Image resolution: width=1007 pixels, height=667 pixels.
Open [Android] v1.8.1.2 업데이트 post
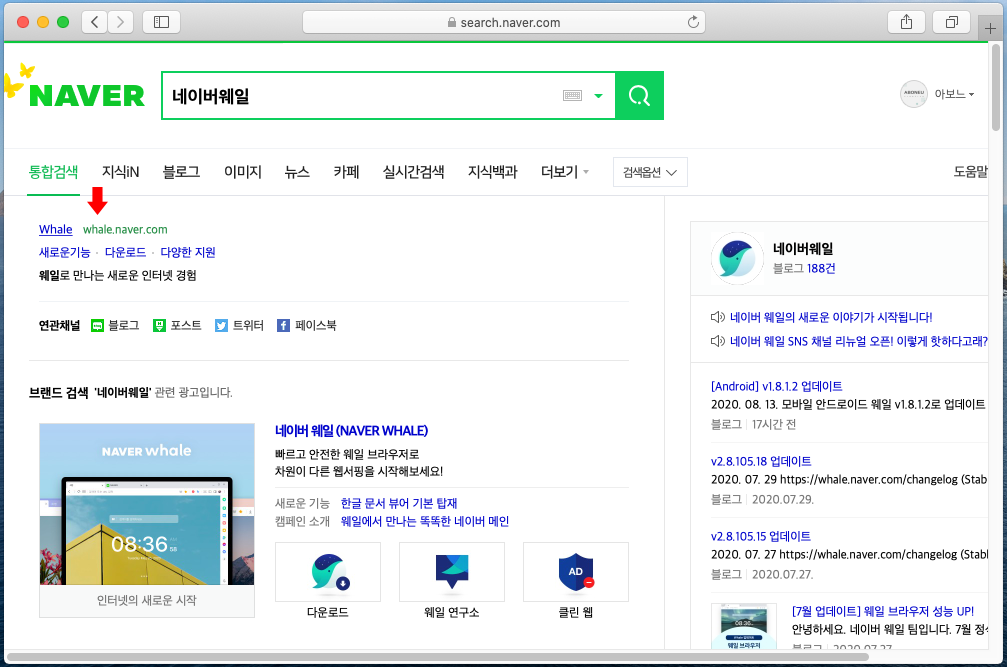pos(776,386)
